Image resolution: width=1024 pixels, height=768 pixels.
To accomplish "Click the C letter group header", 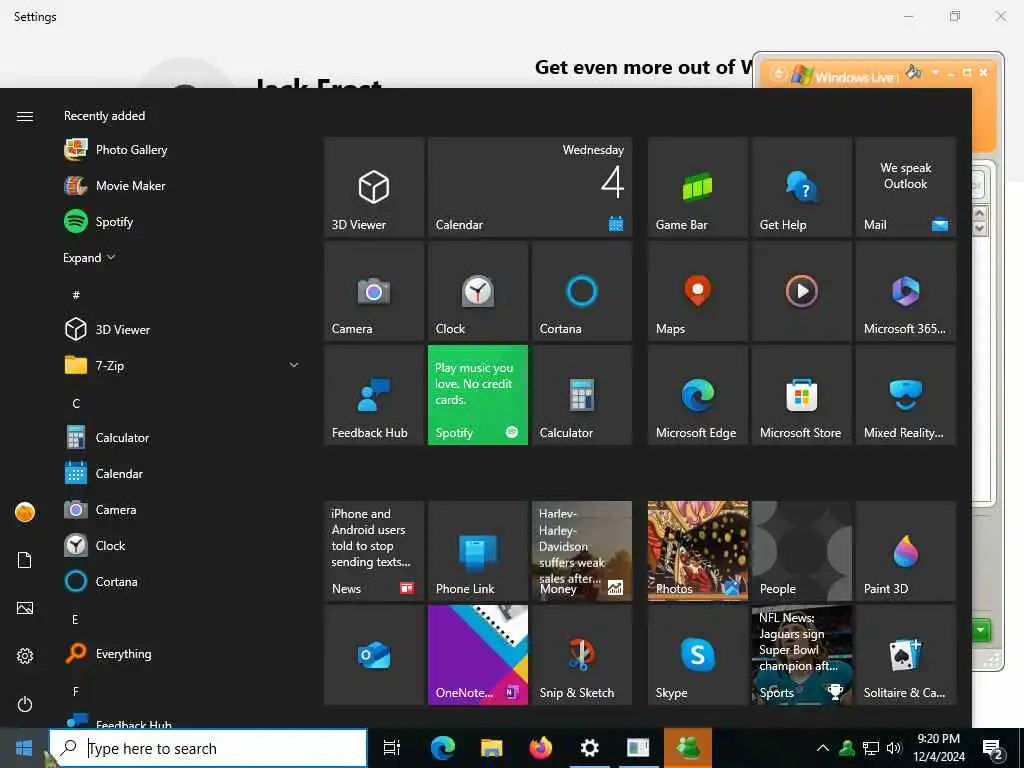I will tap(76, 404).
